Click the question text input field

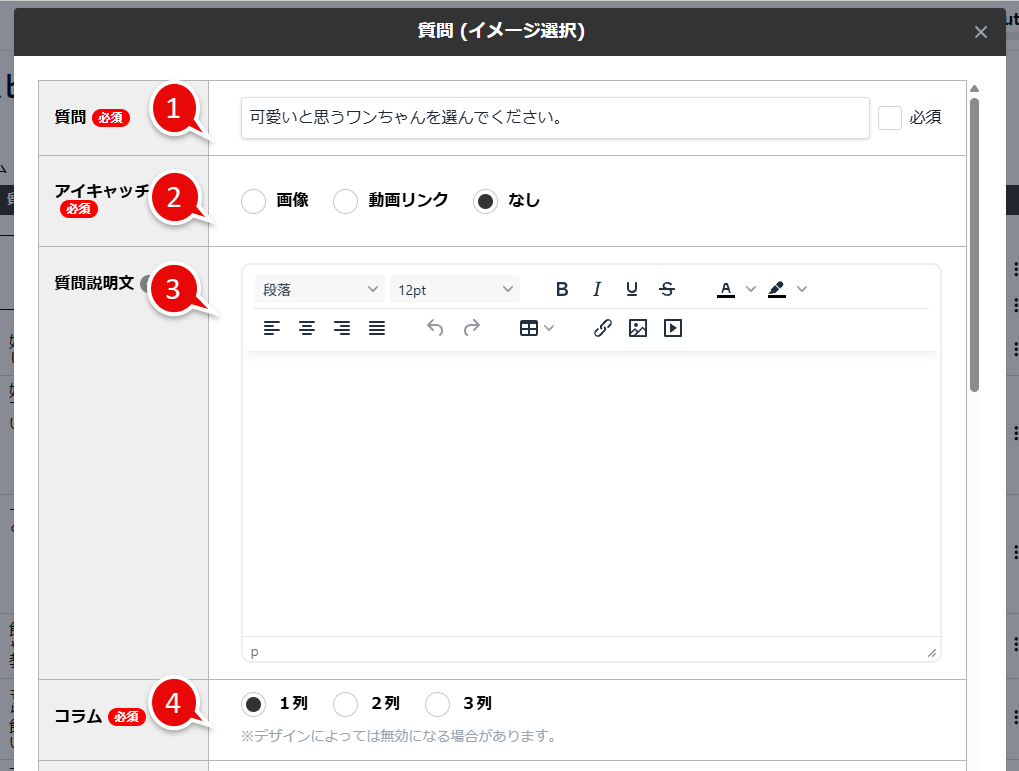(x=554, y=117)
